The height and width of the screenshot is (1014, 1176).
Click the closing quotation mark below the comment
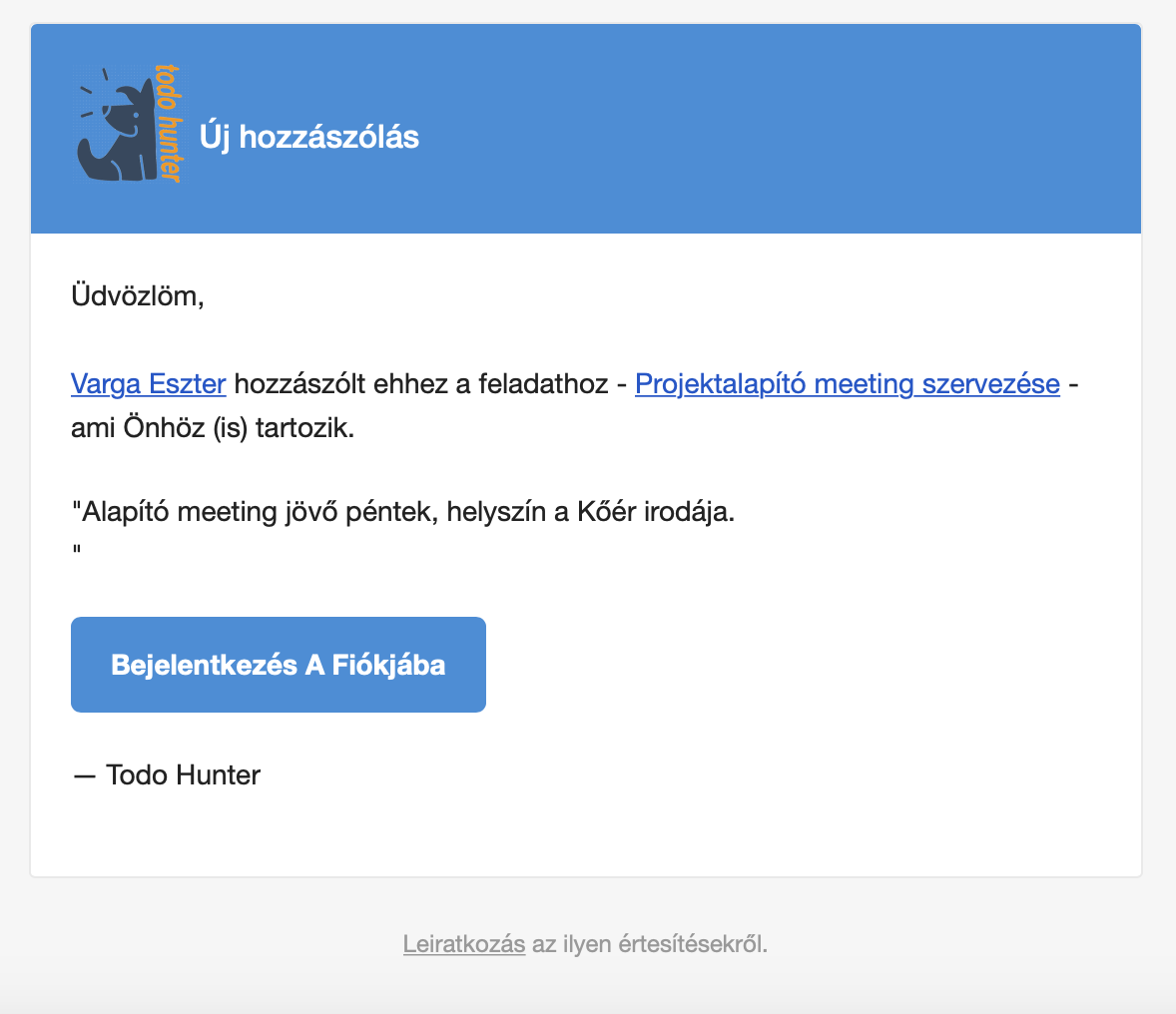coord(78,550)
